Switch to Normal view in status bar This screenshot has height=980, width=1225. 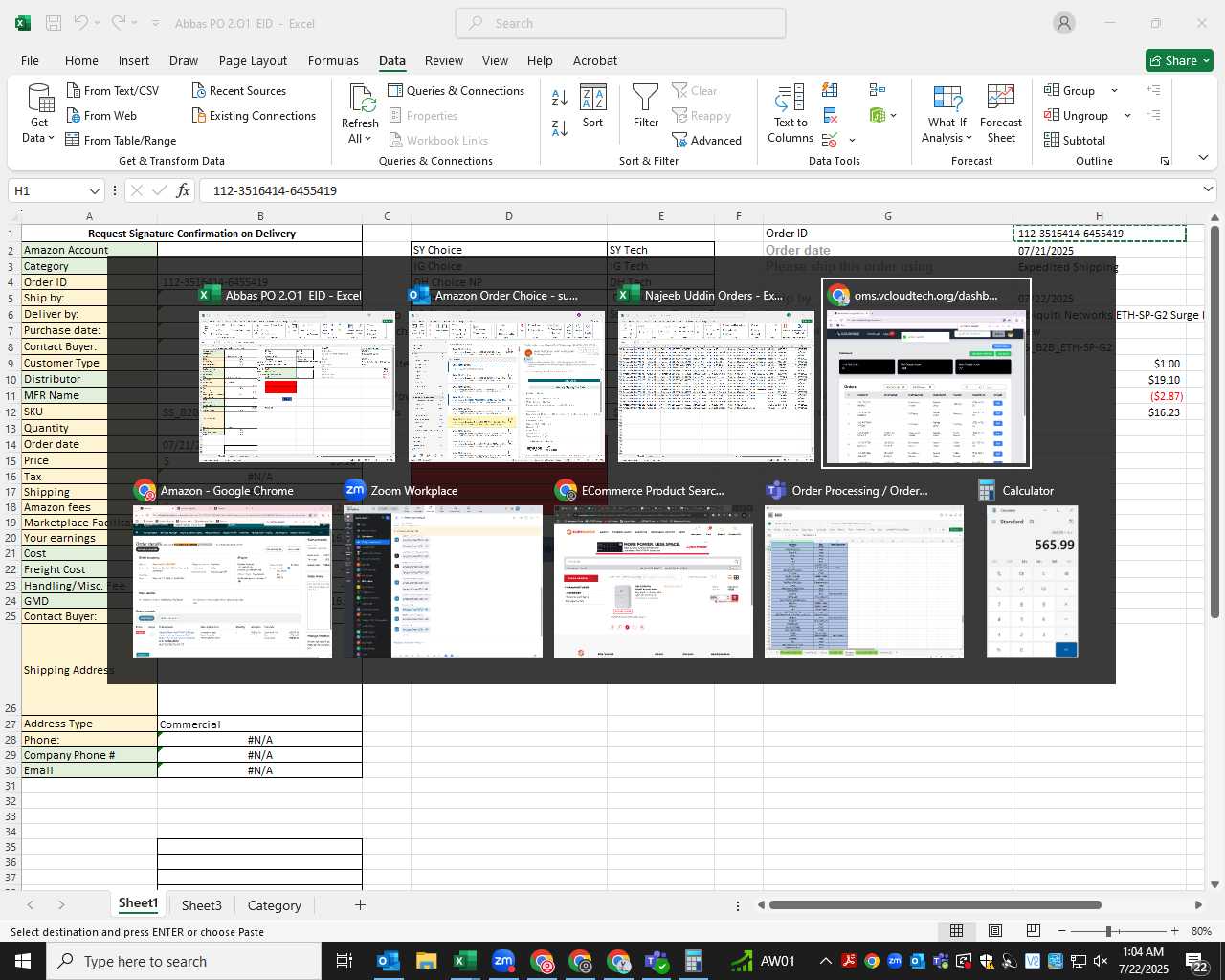click(956, 931)
